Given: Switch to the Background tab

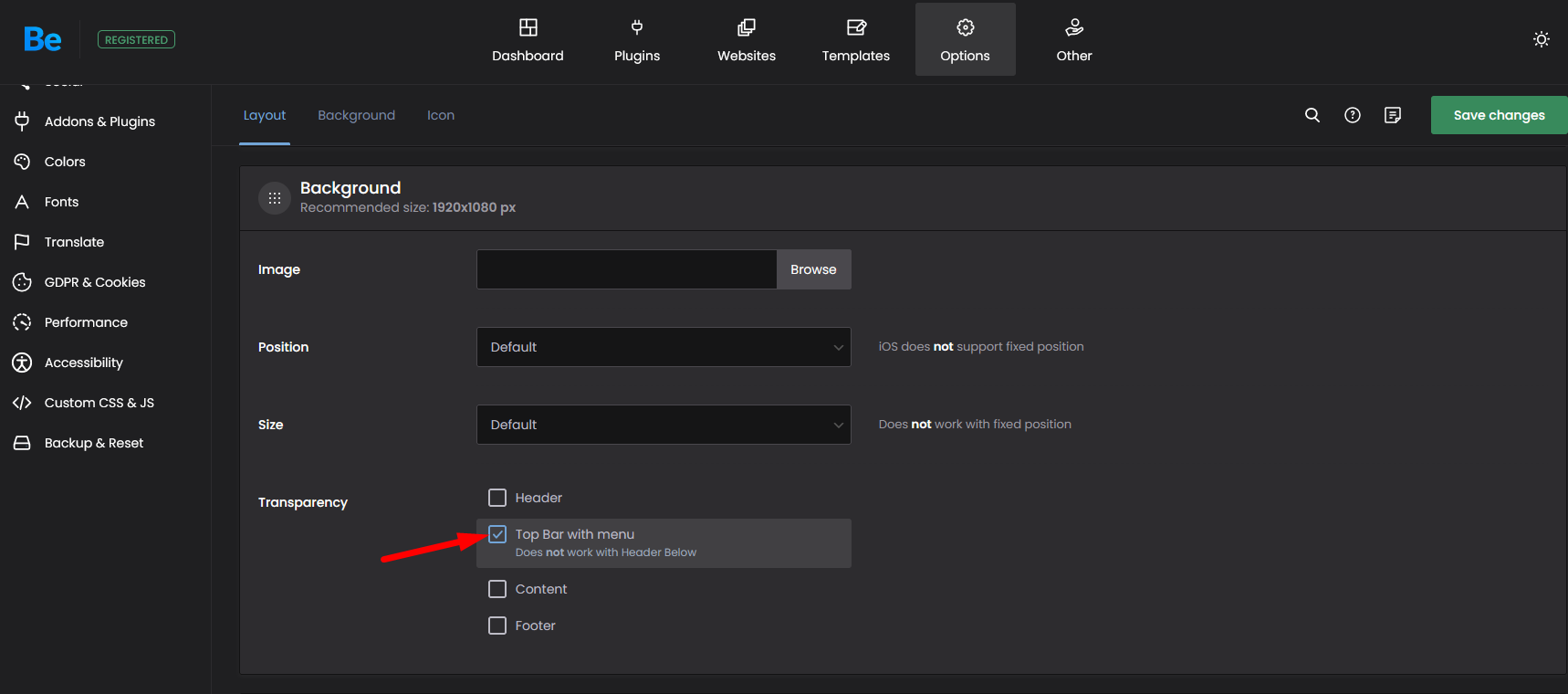Looking at the screenshot, I should [357, 115].
